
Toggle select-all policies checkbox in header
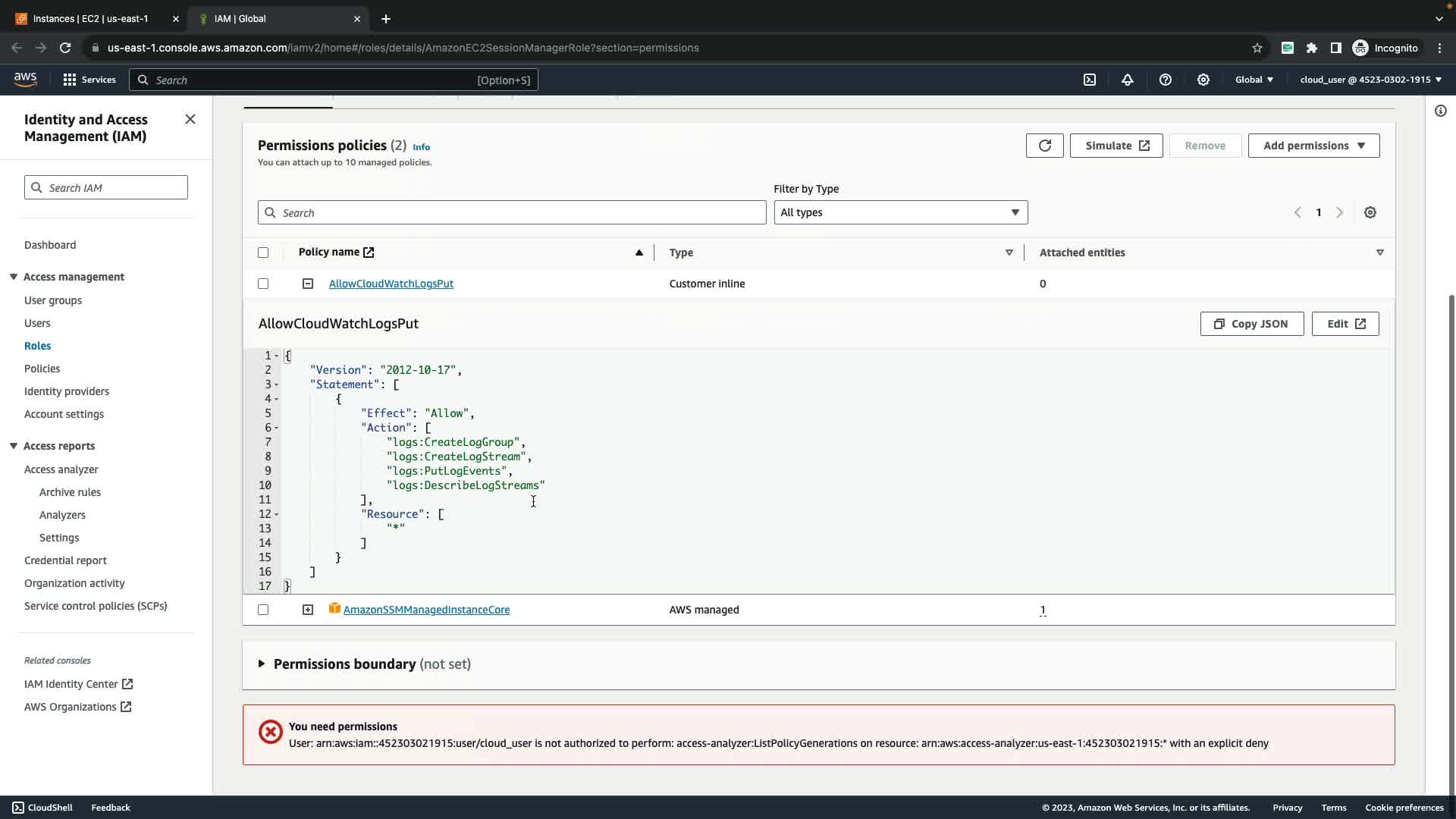263,253
